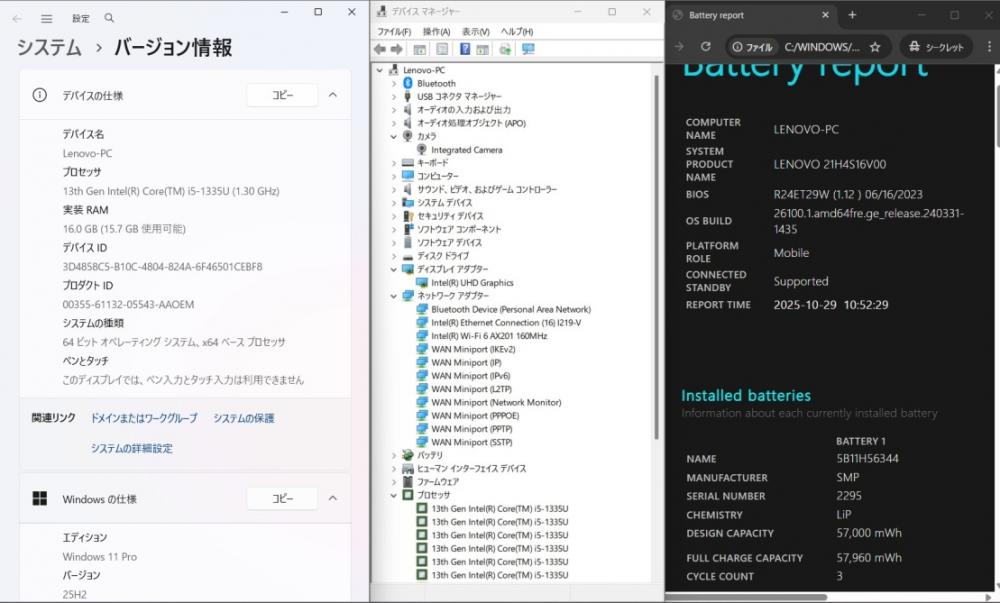The image size is (1000, 603).
Task: Reload the Battery report page
Action: click(705, 47)
